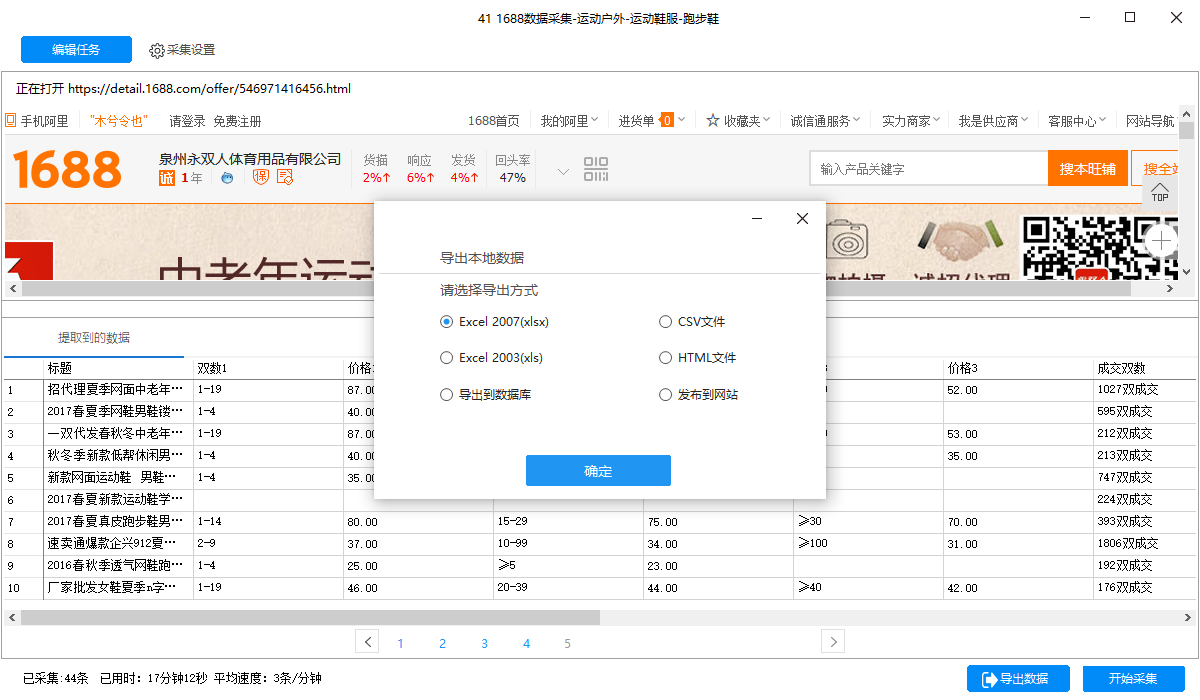Viewport: 1200px width, 700px height.
Task: Confirm export with 确定 button
Action: click(x=598, y=471)
